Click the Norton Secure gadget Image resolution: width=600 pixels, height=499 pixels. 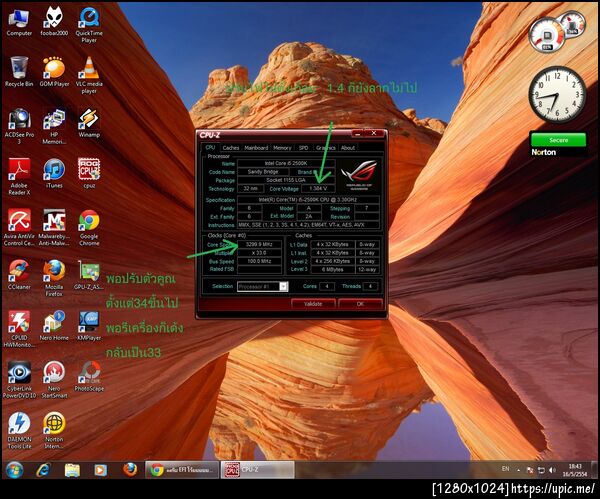(x=558, y=145)
